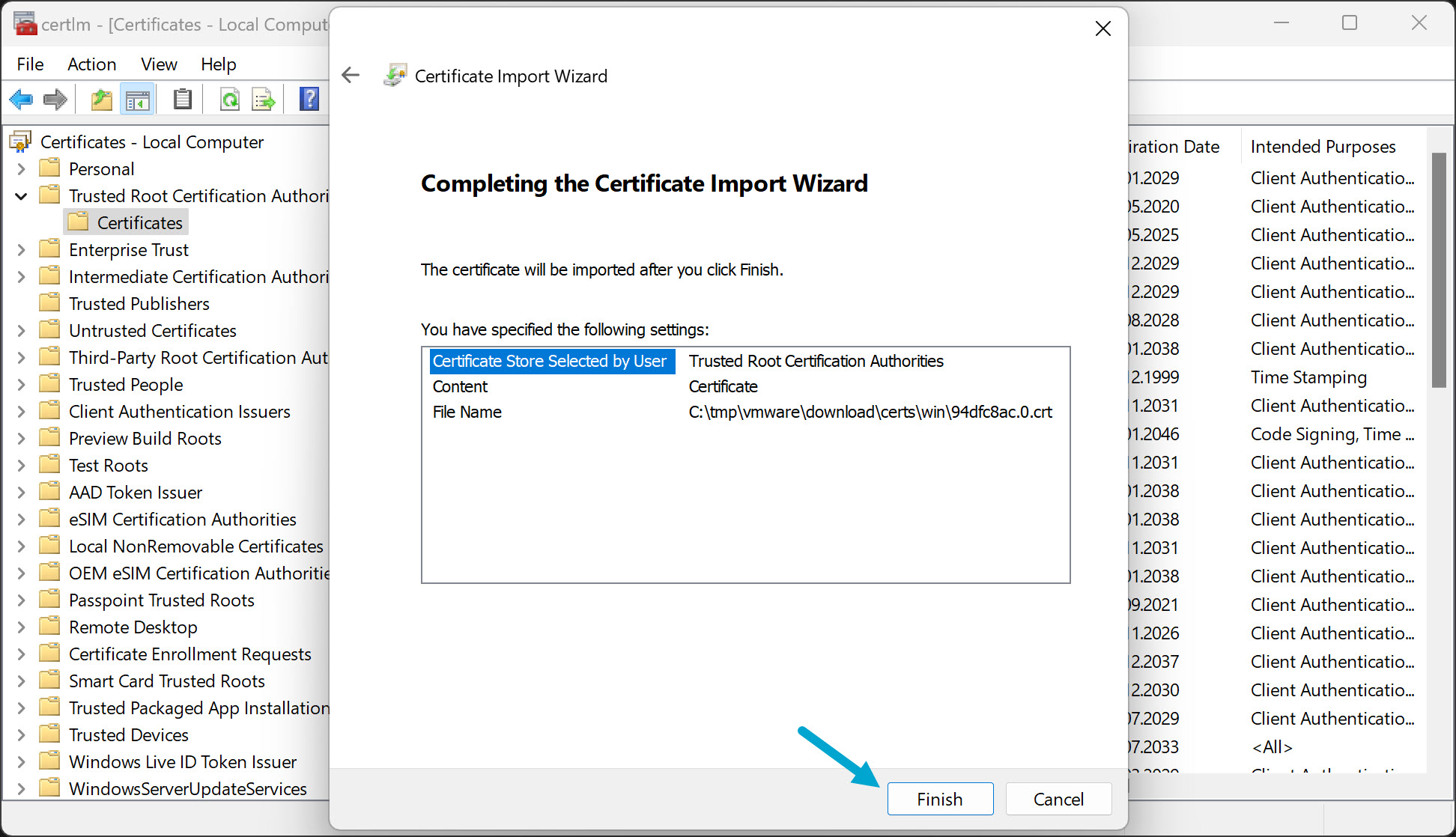Click the certlm icon in the title bar
This screenshot has width=1456, height=837.
[25, 23]
